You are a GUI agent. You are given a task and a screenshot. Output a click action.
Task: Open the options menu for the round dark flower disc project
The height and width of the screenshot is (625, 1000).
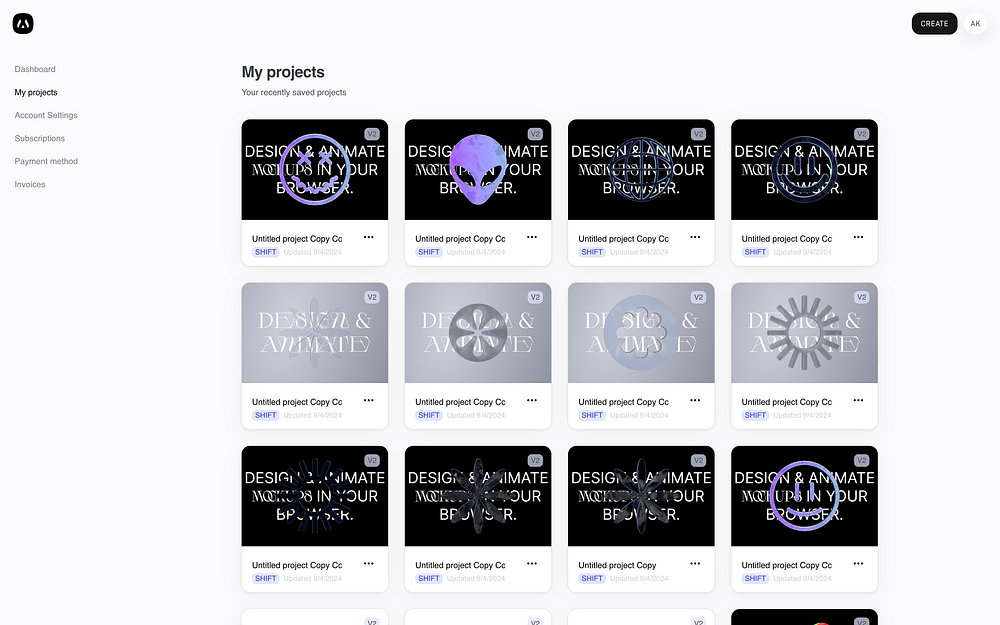[x=532, y=401]
